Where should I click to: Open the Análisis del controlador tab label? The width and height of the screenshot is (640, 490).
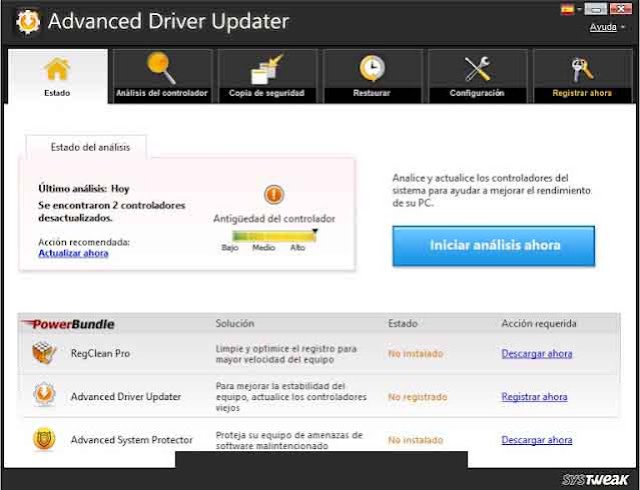coord(162,93)
